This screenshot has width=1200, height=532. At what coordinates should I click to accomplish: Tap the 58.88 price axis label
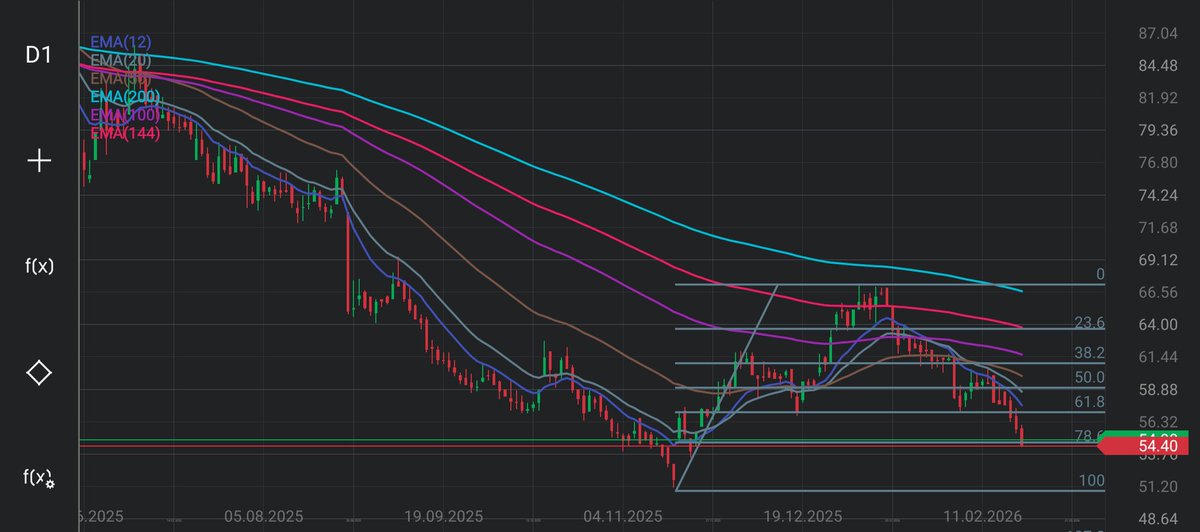(x=1158, y=389)
